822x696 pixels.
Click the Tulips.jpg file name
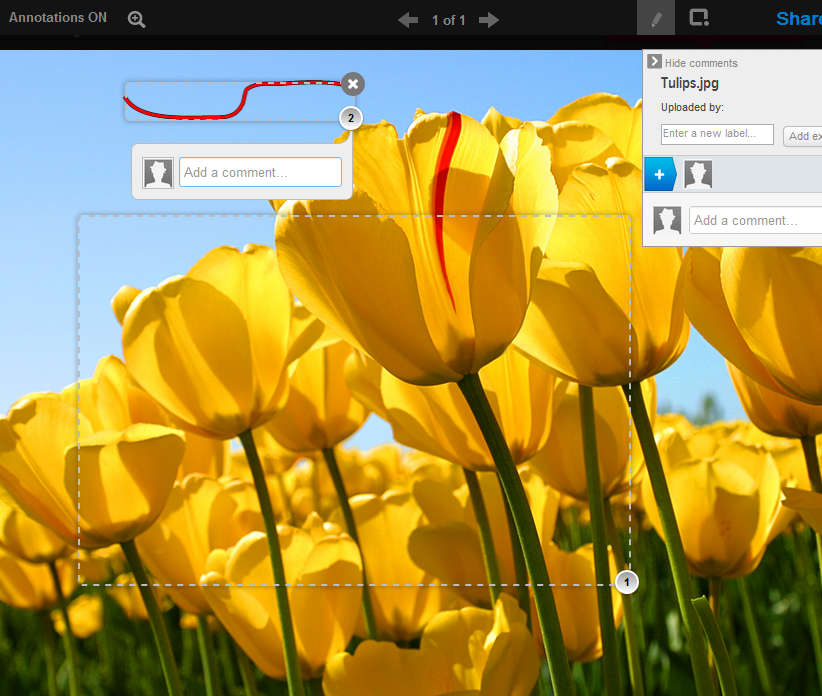coord(689,83)
